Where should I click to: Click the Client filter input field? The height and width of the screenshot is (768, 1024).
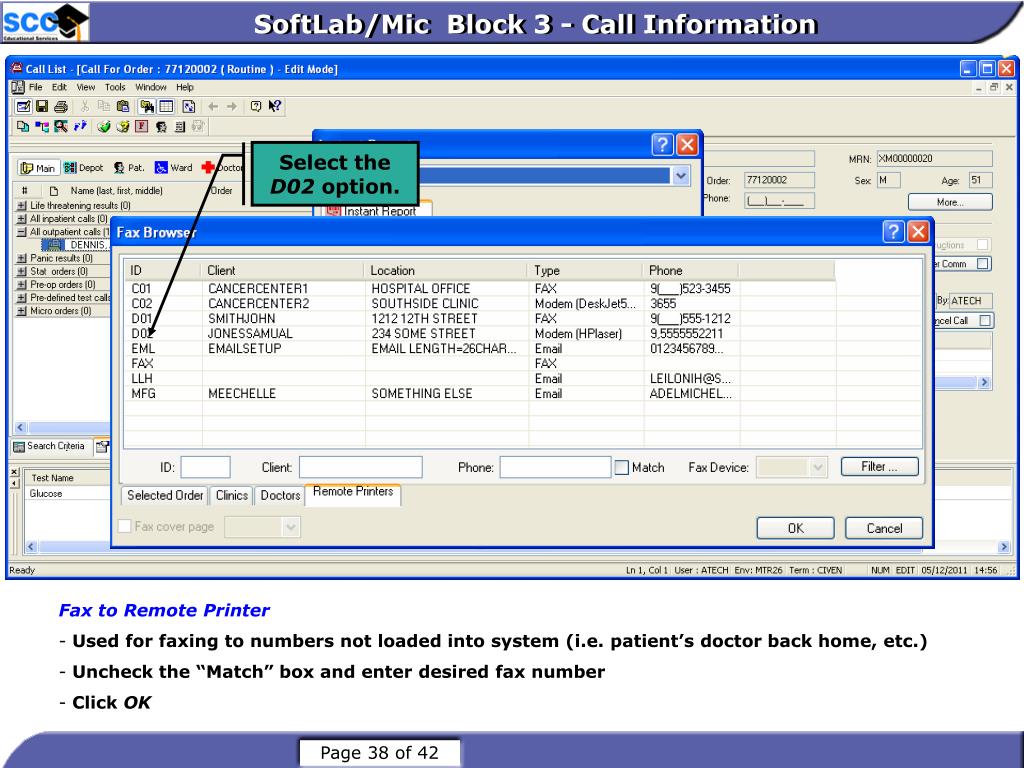coord(360,468)
